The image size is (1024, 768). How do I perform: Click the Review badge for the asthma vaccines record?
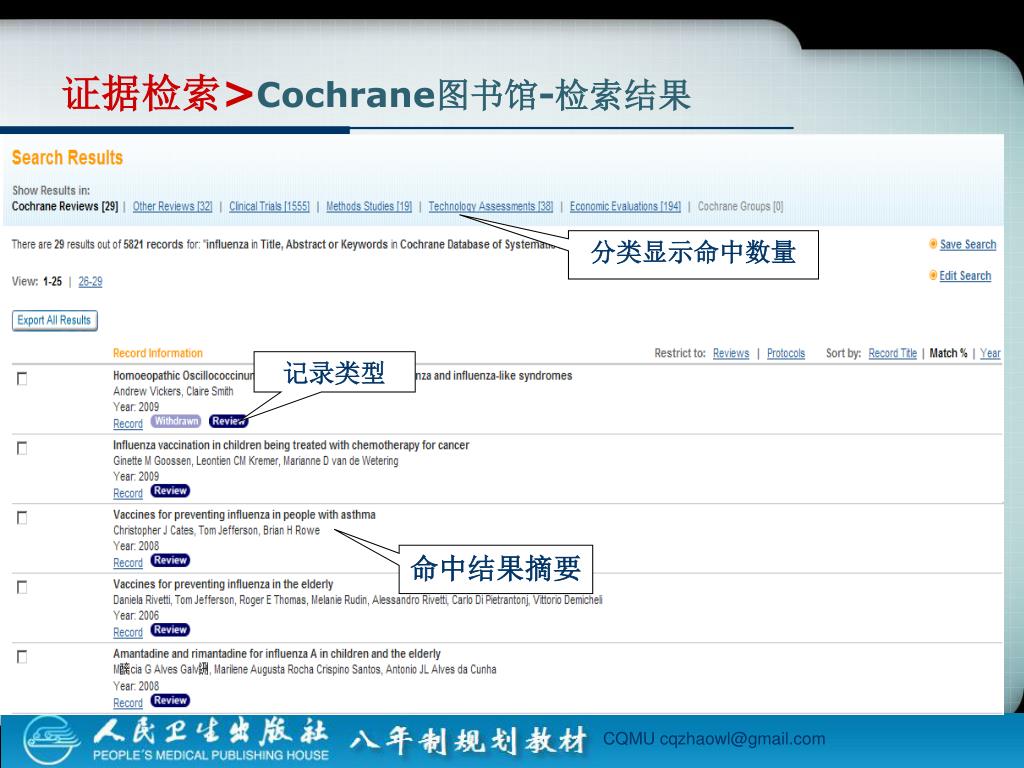(x=170, y=560)
